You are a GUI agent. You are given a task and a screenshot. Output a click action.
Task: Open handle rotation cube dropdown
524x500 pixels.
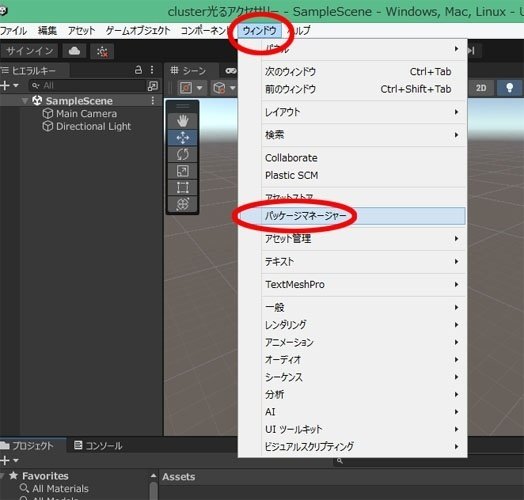[224, 88]
